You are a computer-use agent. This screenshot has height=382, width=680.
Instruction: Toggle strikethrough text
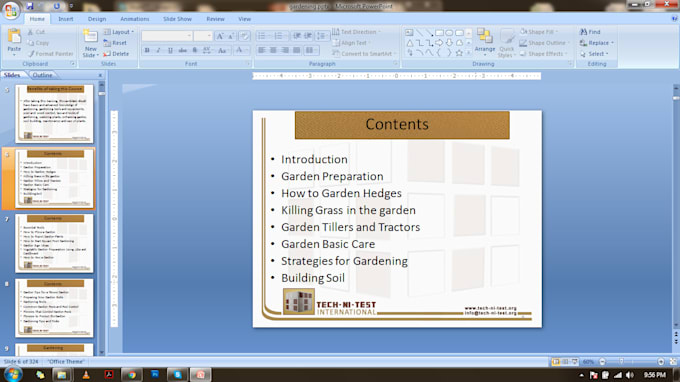(183, 50)
